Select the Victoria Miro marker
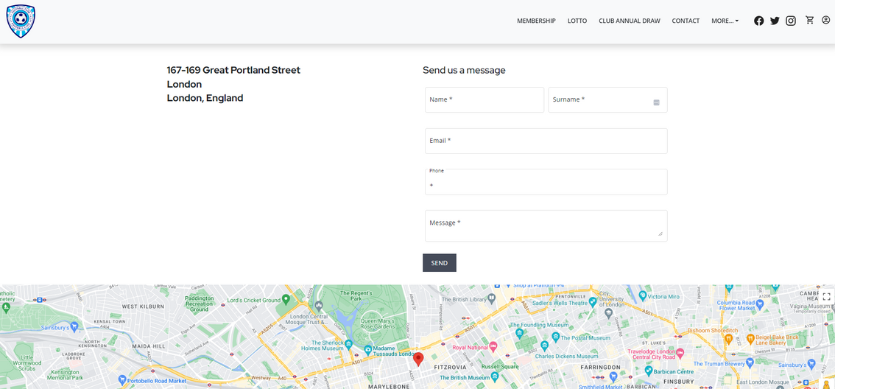870x389 pixels. (642, 296)
